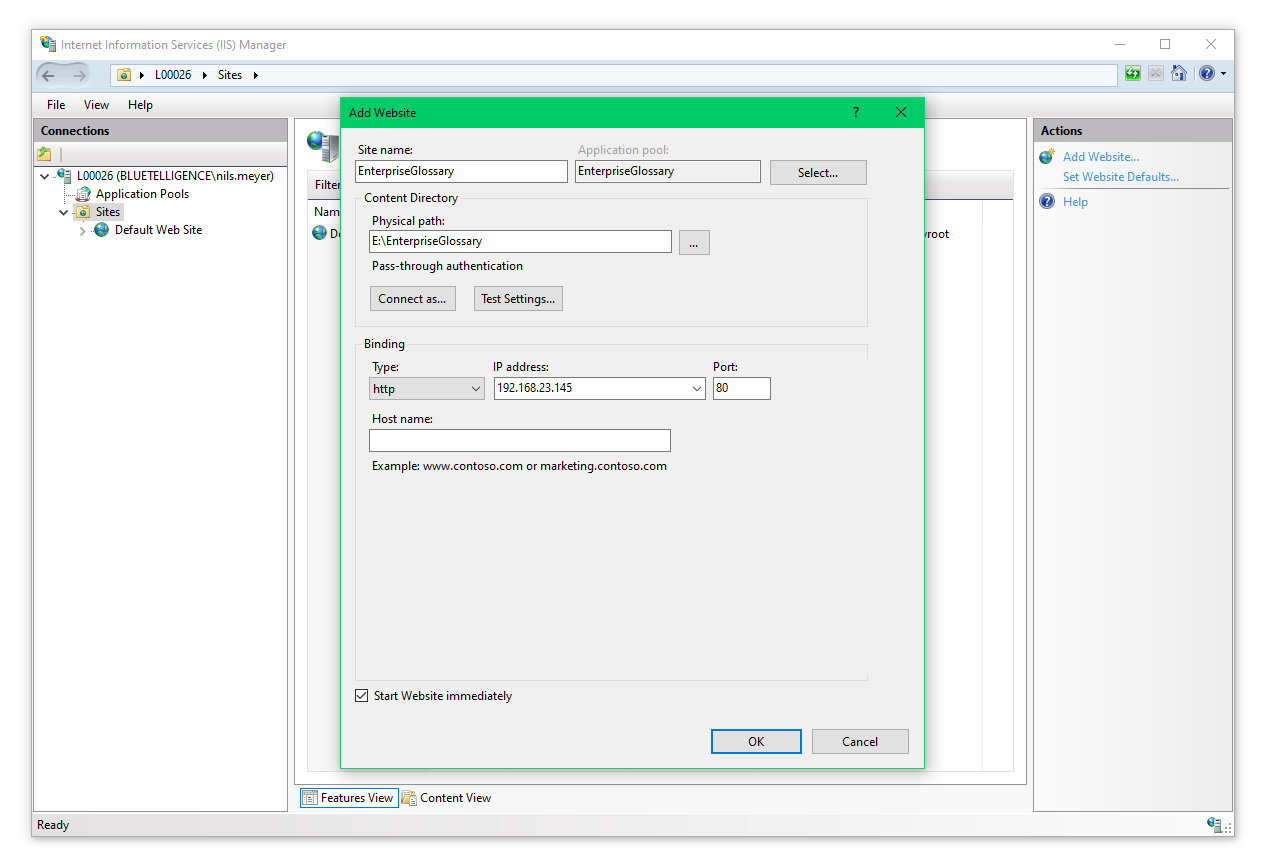Open the binding Type dropdown
Image resolution: width=1265 pixels, height=865 pixels.
(427, 389)
